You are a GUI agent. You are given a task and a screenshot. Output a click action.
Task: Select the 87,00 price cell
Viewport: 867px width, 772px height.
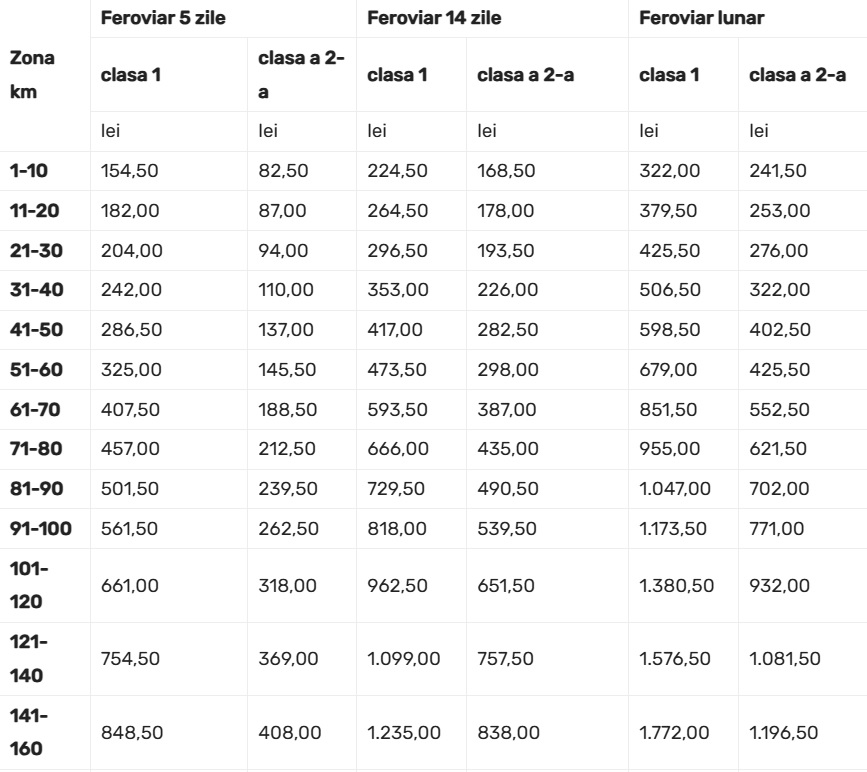[x=284, y=211]
